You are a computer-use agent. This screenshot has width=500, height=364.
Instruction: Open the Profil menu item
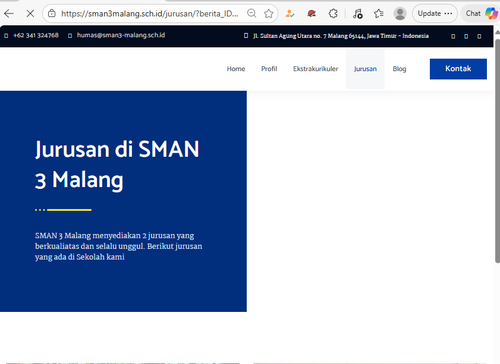[269, 69]
